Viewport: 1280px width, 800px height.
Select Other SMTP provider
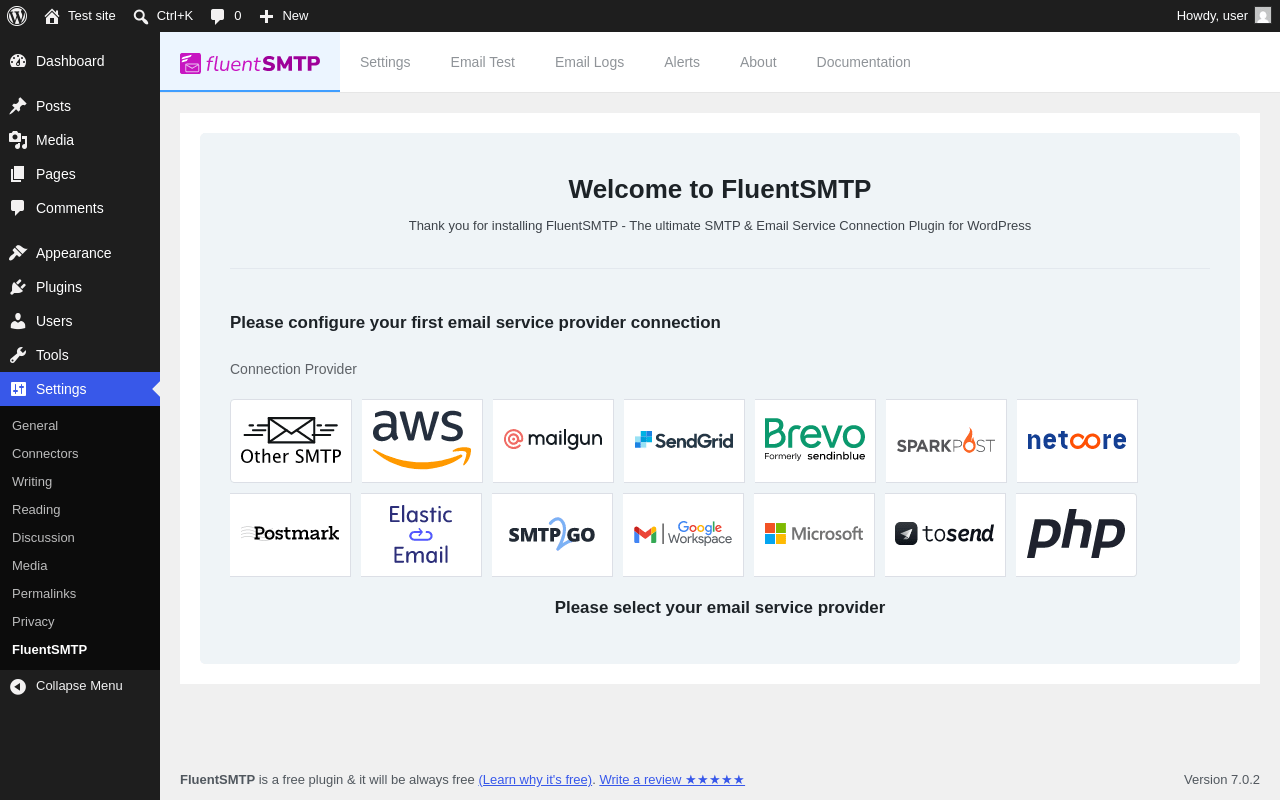pyautogui.click(x=291, y=441)
